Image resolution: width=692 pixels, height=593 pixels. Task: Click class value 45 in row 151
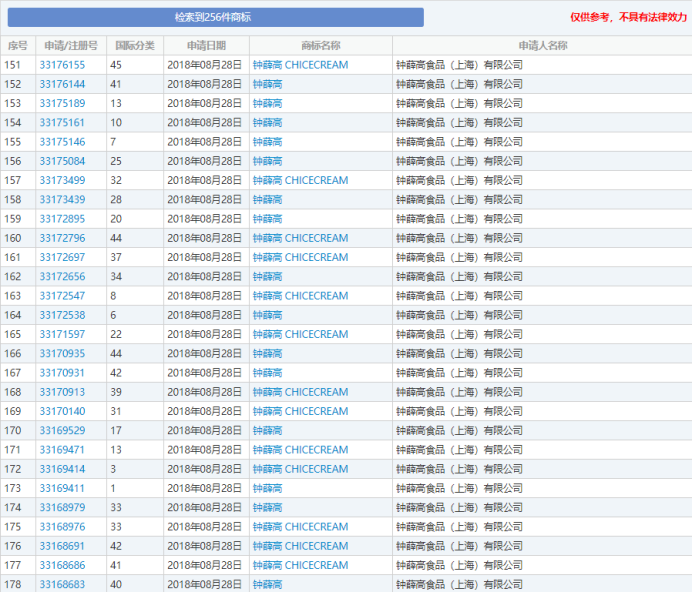[x=116, y=65]
